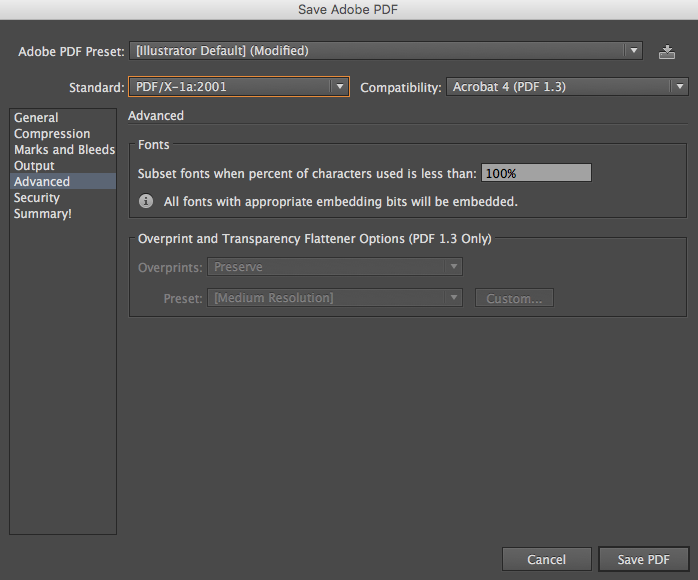
Task: Click the Fonts group label
Action: pos(154,145)
